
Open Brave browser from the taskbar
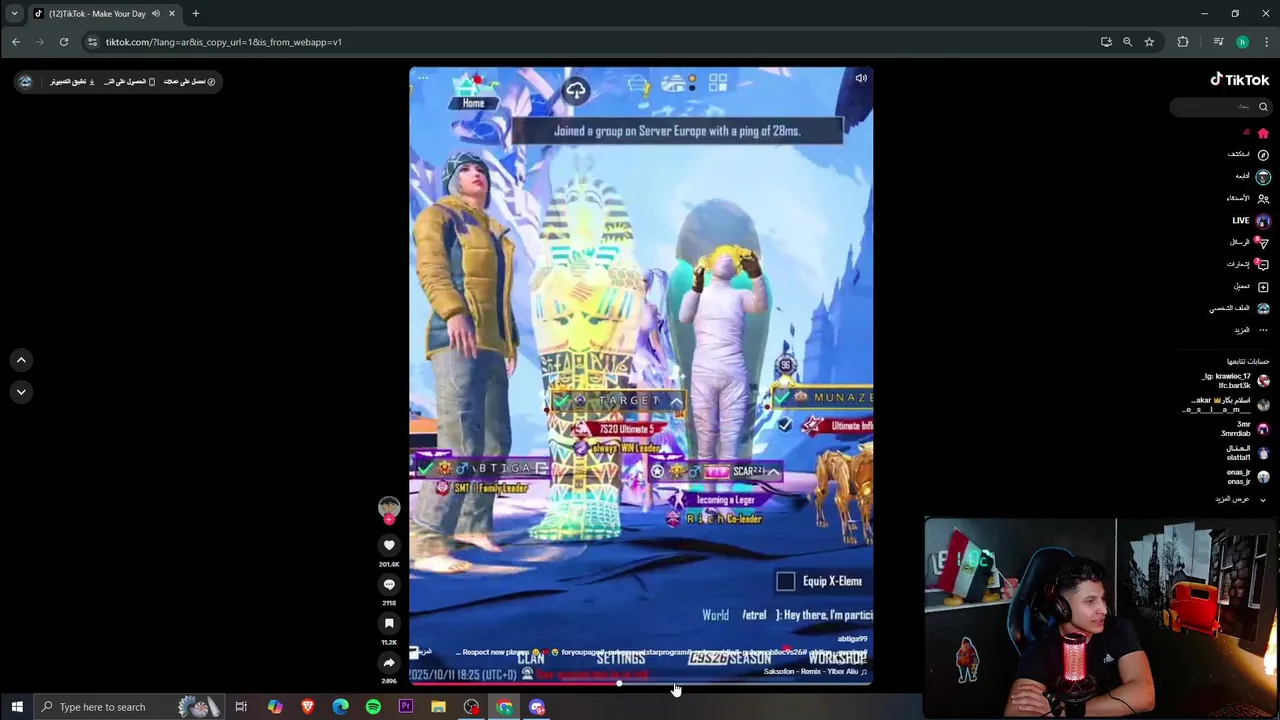(307, 707)
